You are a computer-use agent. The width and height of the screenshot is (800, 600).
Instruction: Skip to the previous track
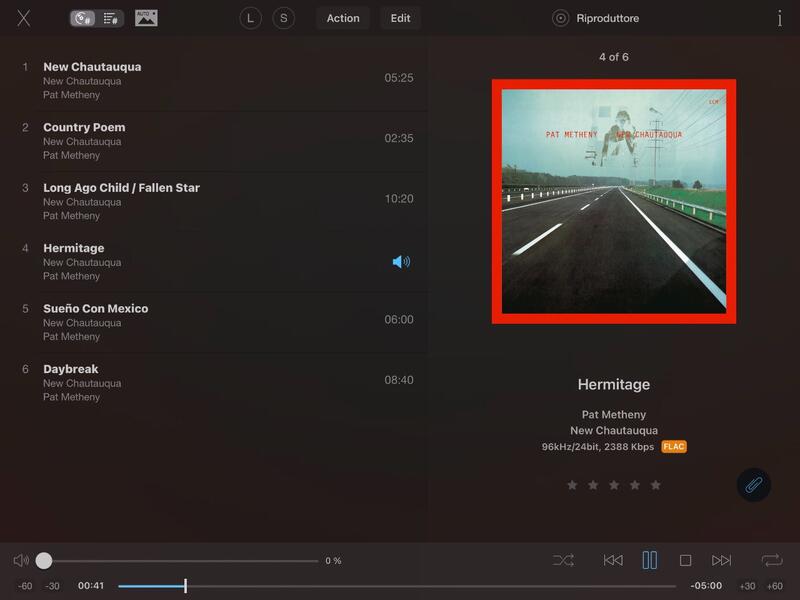pos(613,561)
